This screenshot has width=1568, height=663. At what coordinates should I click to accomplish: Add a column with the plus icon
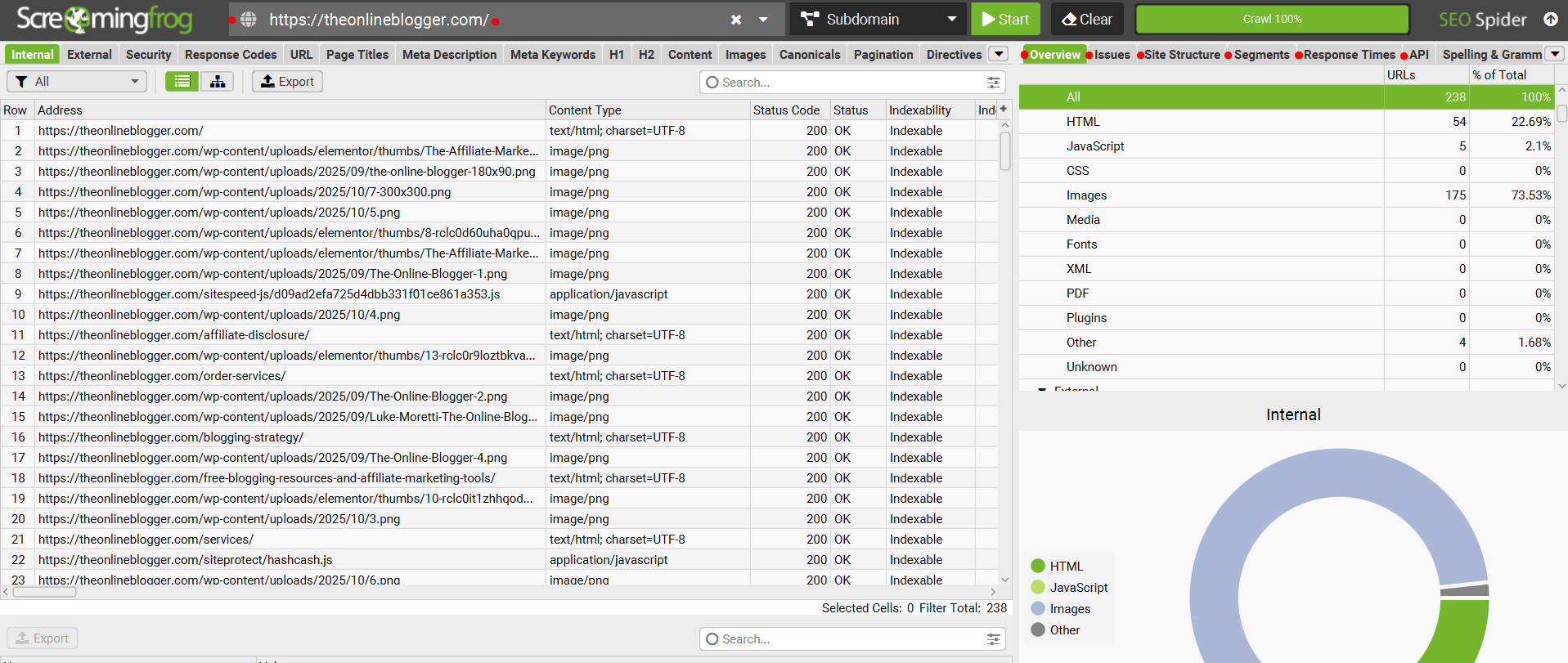pos(1004,109)
